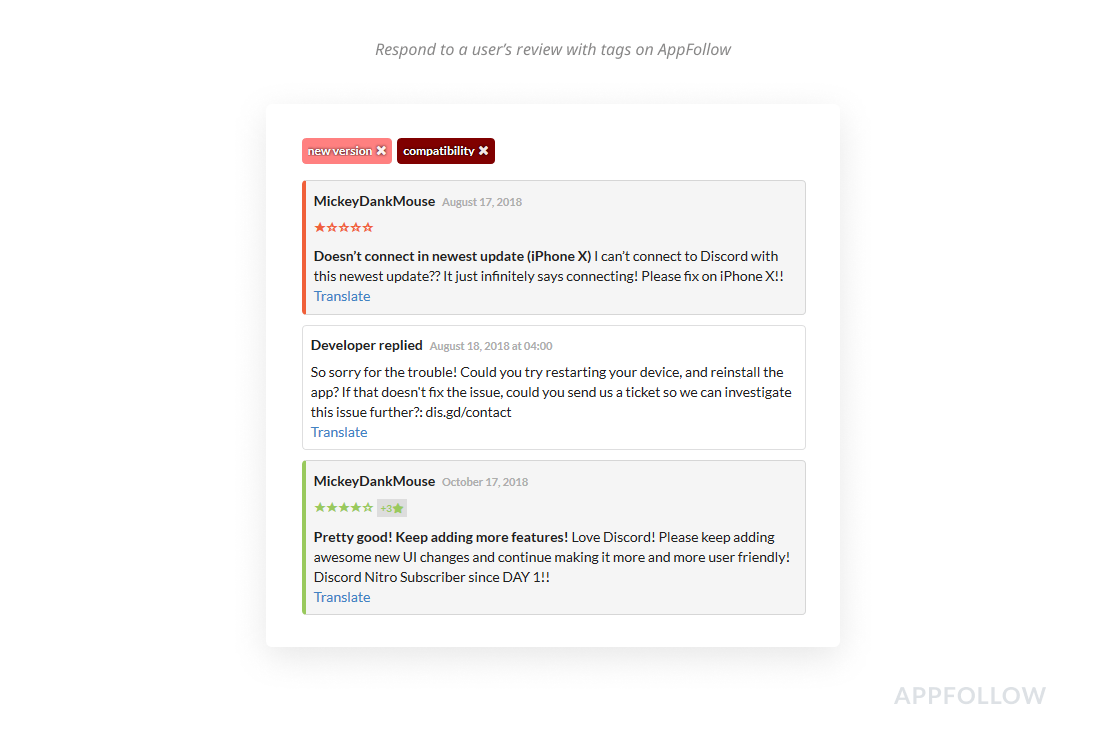Select the "compatibility" tag label
The height and width of the screenshot is (744, 1106).
(438, 151)
